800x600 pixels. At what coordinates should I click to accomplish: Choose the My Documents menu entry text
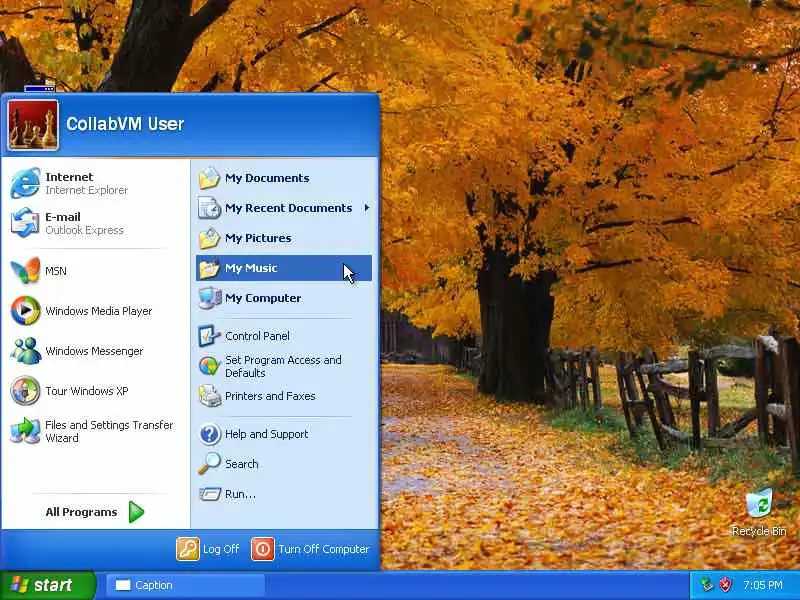click(x=267, y=178)
